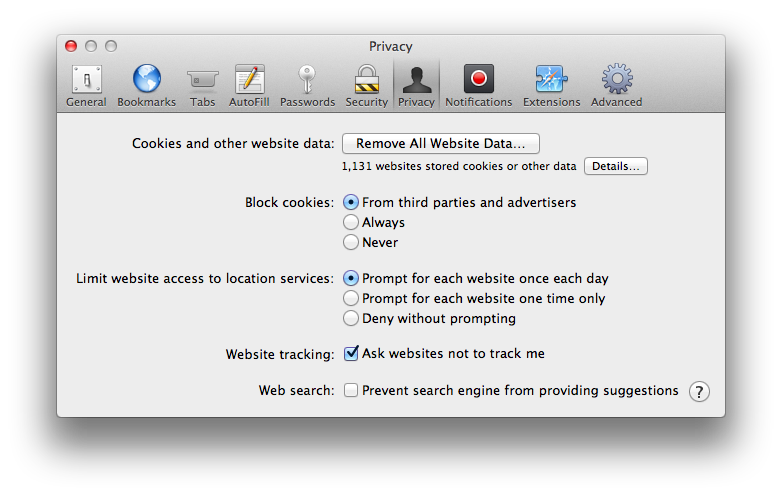Click the '1,131 websites stored cookies' text
The width and height of the screenshot is (782, 496).
[x=459, y=166]
